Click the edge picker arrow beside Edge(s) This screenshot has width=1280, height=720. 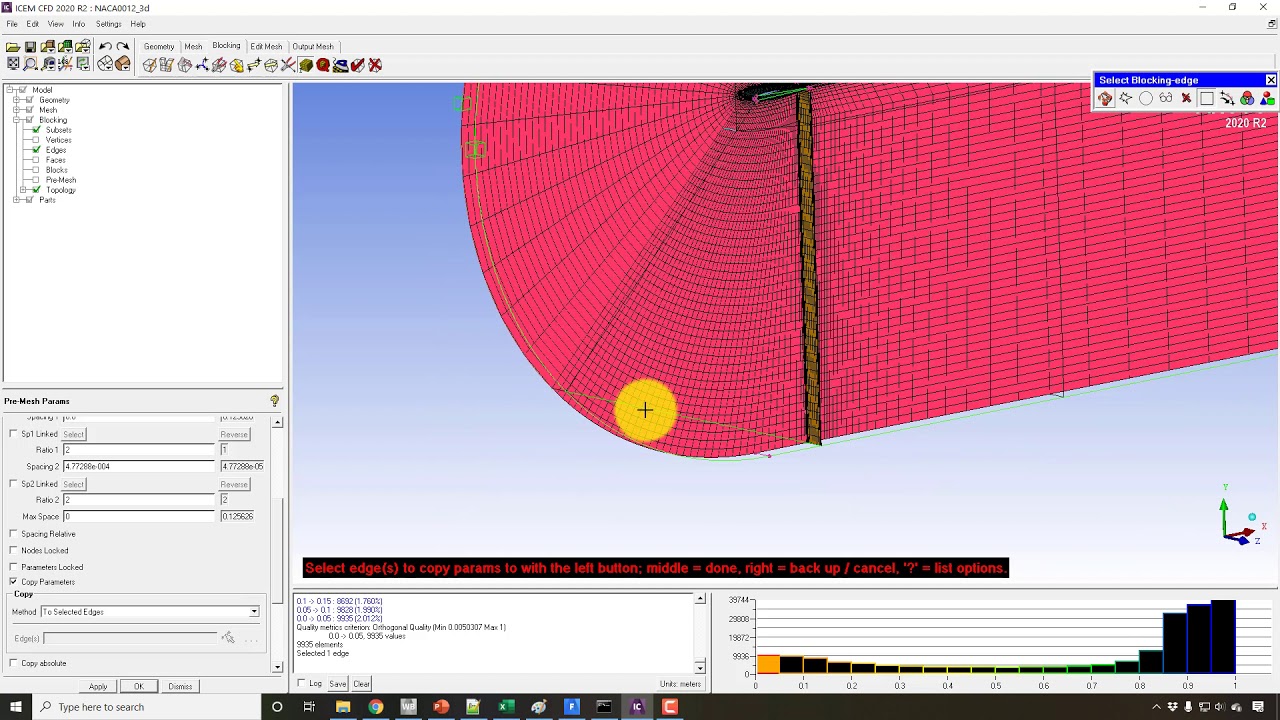click(x=228, y=638)
